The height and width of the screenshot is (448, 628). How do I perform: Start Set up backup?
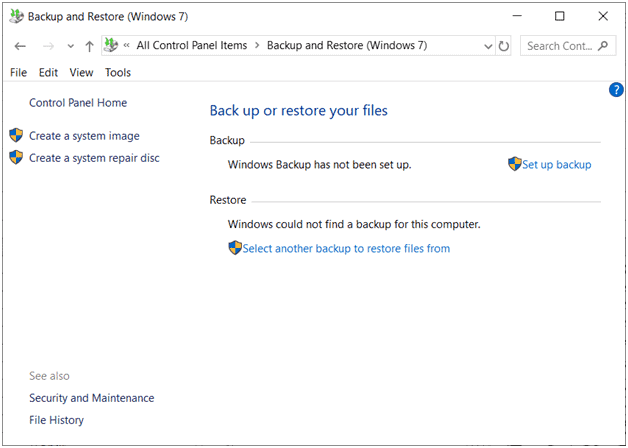557,165
